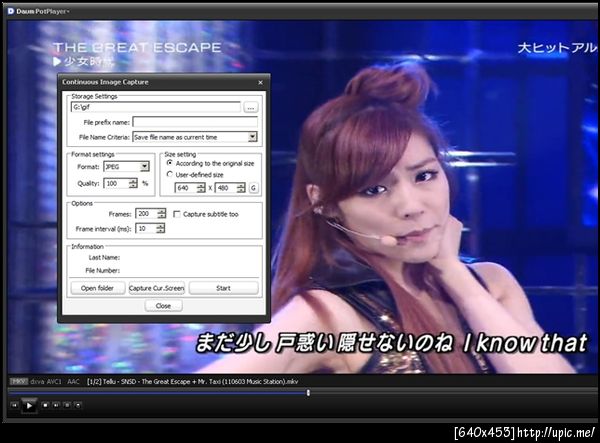
Task: Click the height field showing 480
Action: [x=226, y=188]
